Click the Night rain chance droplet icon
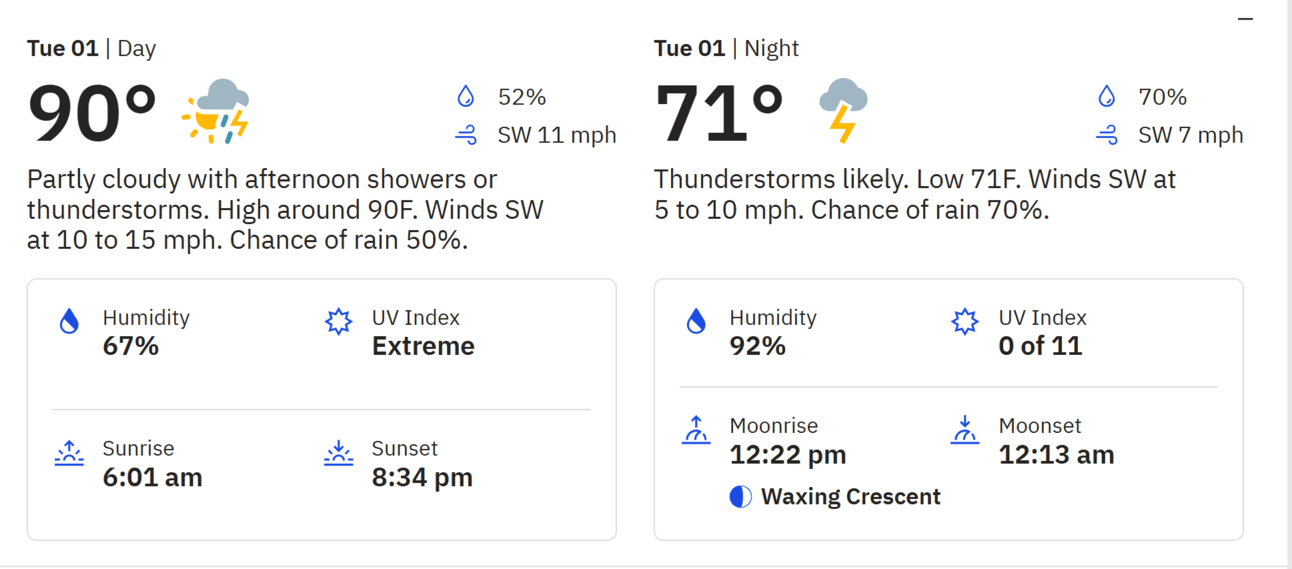Viewport: 1292px width, 569px height. (1106, 97)
